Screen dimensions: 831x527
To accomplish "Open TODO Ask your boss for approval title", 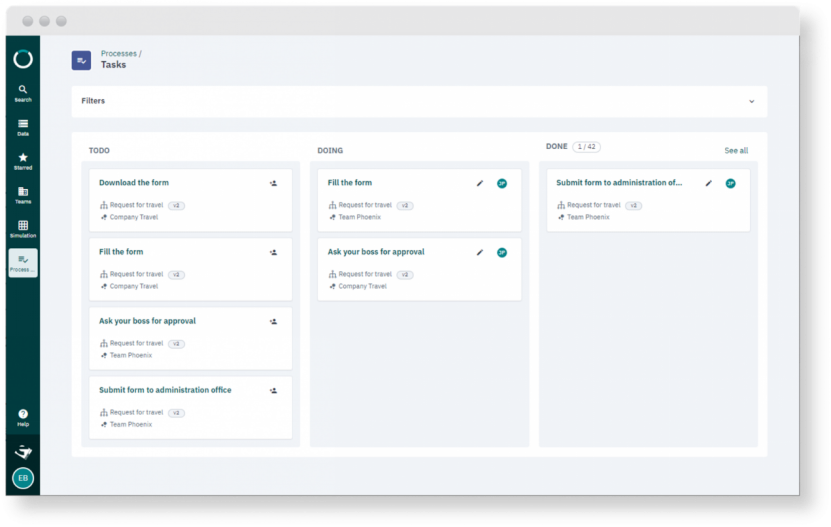I will [x=147, y=321].
